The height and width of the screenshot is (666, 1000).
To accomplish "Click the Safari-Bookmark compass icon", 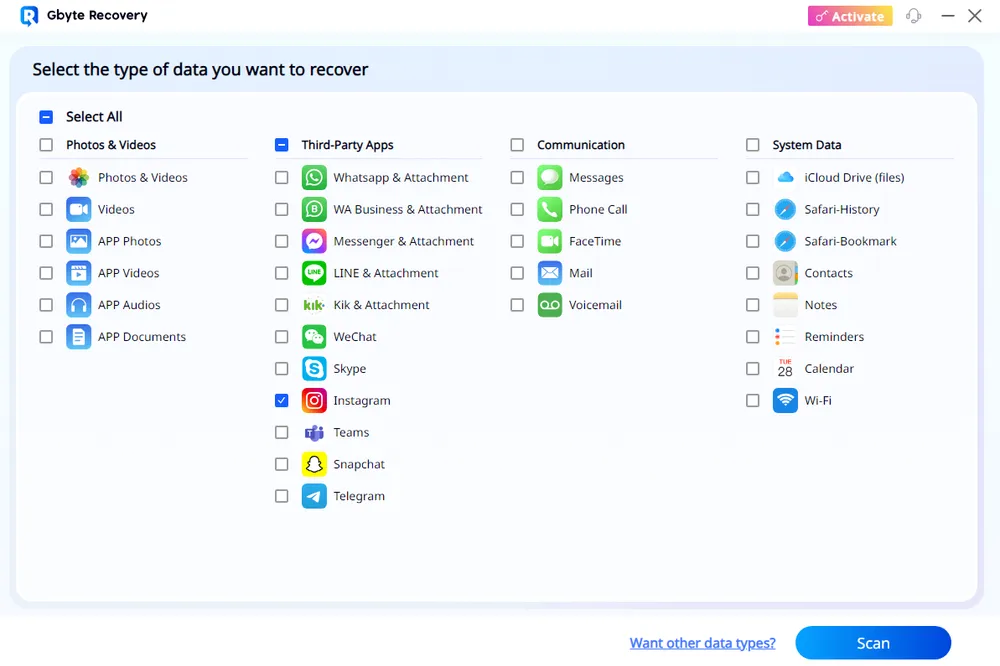I will 785,241.
